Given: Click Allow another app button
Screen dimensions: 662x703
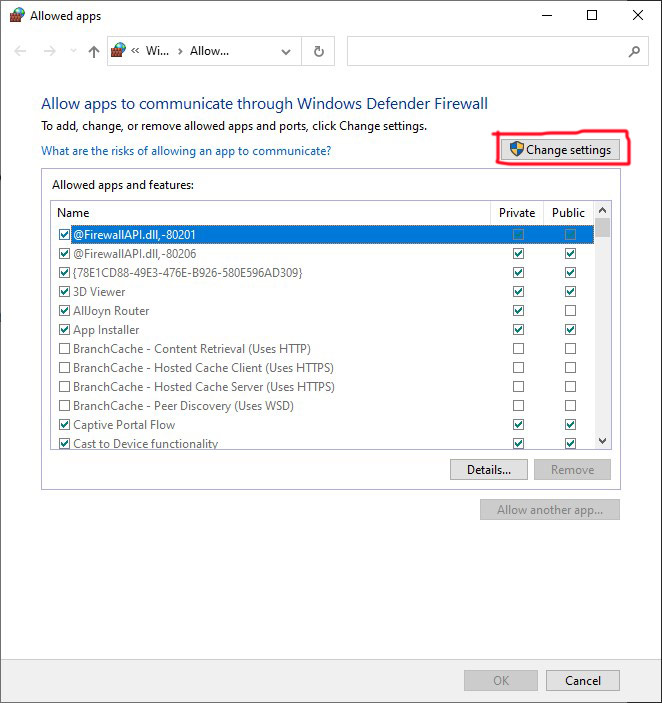Looking at the screenshot, I should coord(550,510).
